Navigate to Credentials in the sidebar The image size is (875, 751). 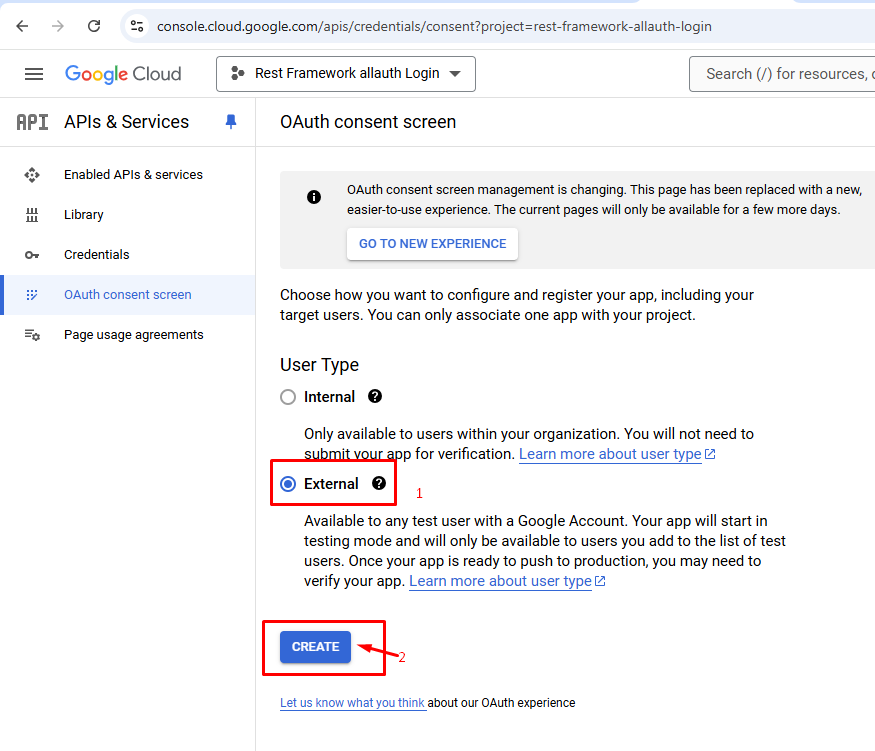tap(96, 255)
